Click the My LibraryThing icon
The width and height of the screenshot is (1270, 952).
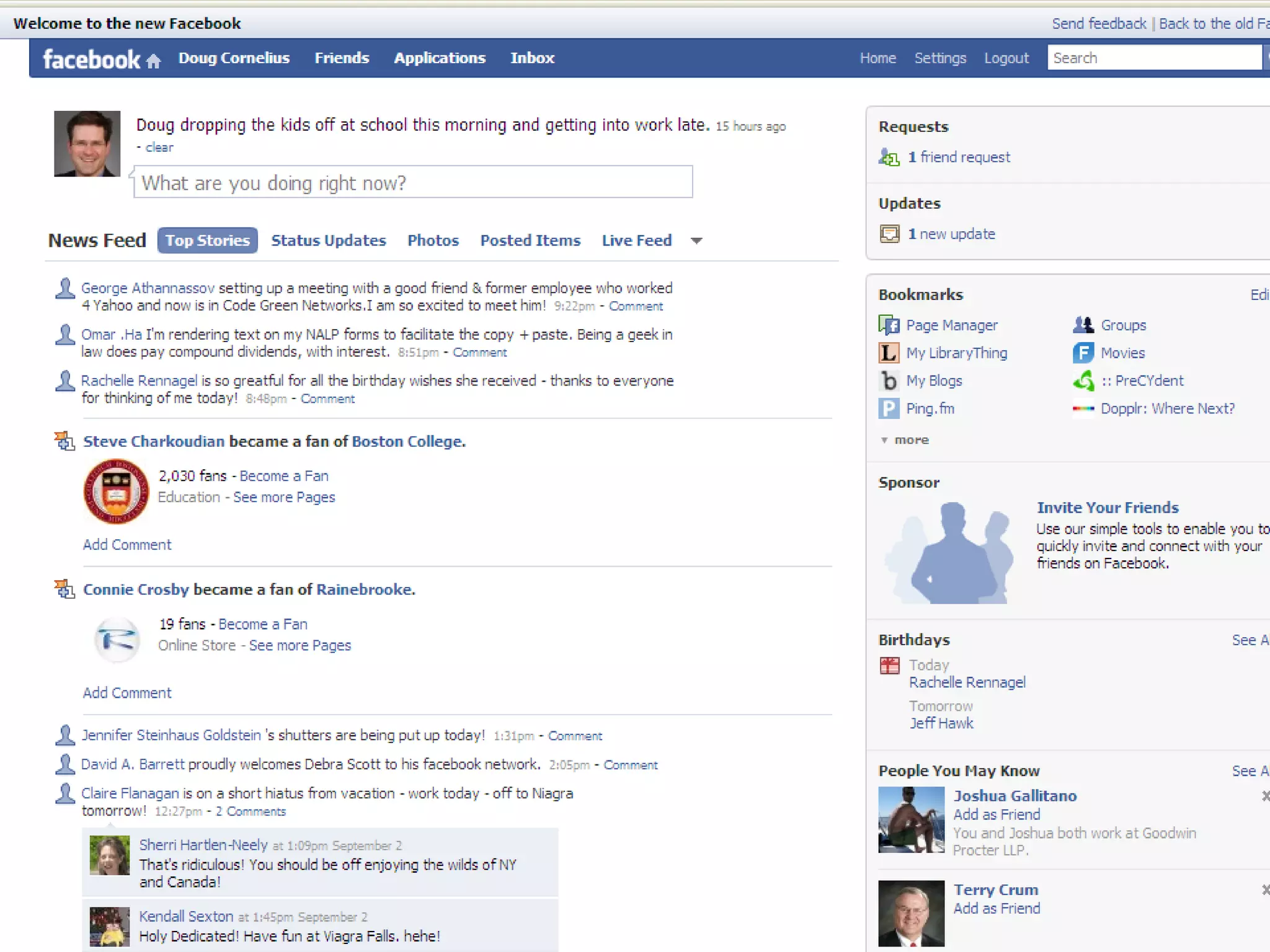pos(889,353)
